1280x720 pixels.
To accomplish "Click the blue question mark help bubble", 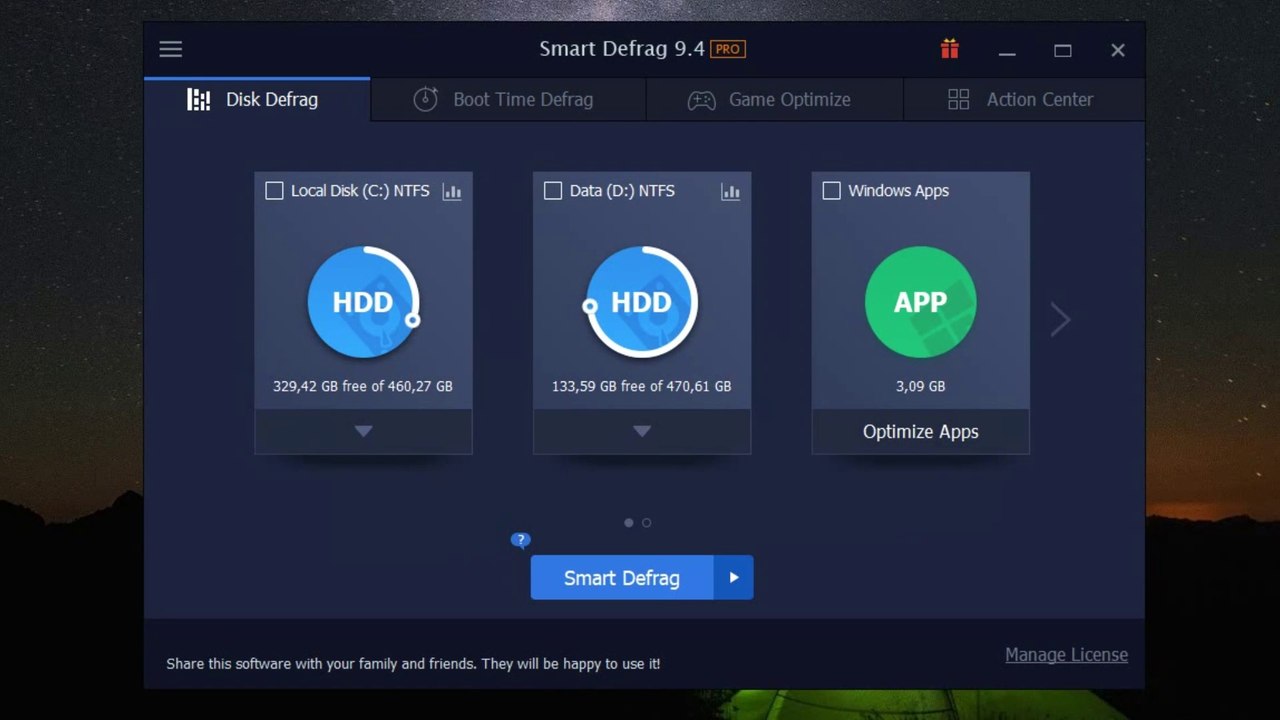I will click(520, 540).
